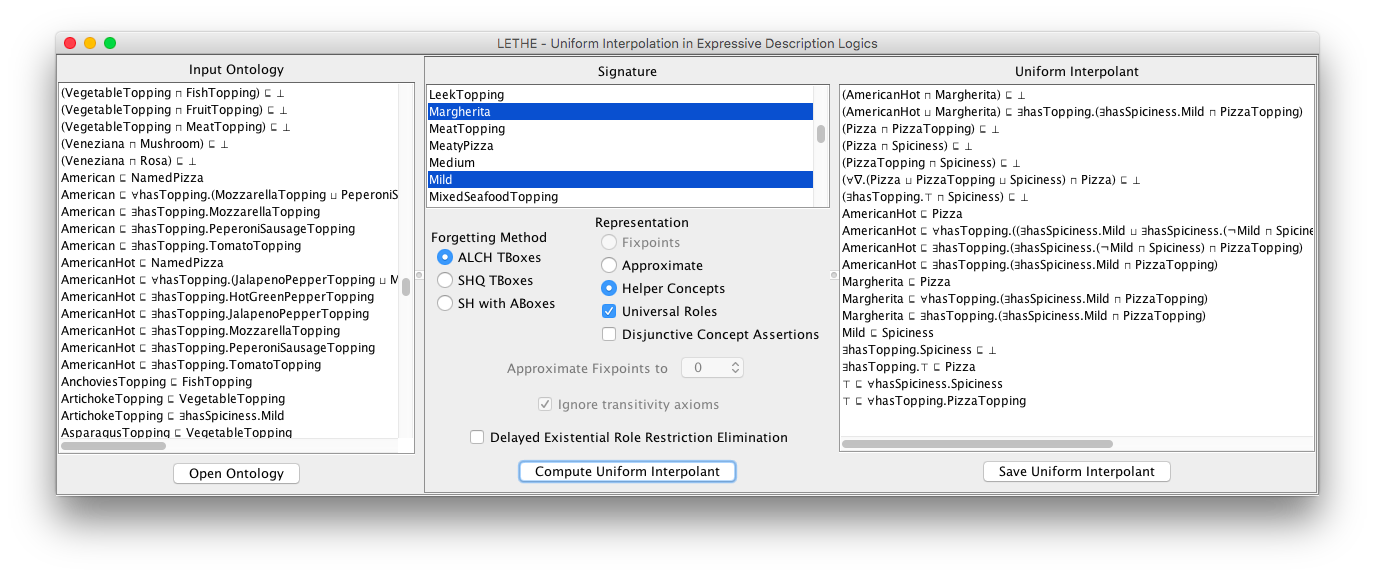Select MixedSeafoodTopping signature entry

(620, 197)
